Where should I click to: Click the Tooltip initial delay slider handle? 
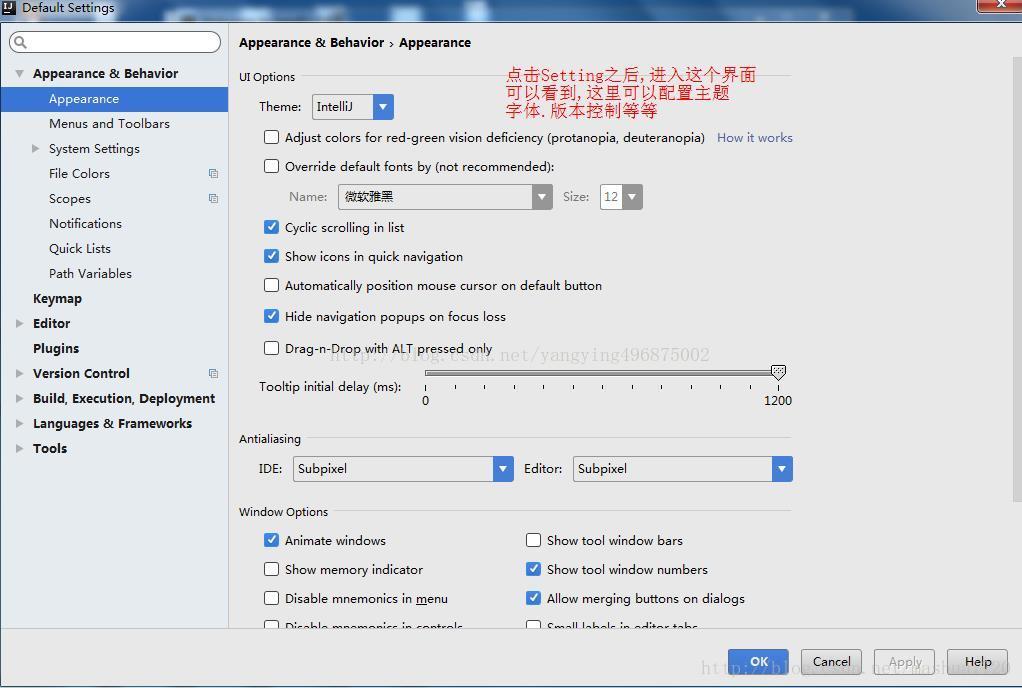pyautogui.click(x=779, y=371)
